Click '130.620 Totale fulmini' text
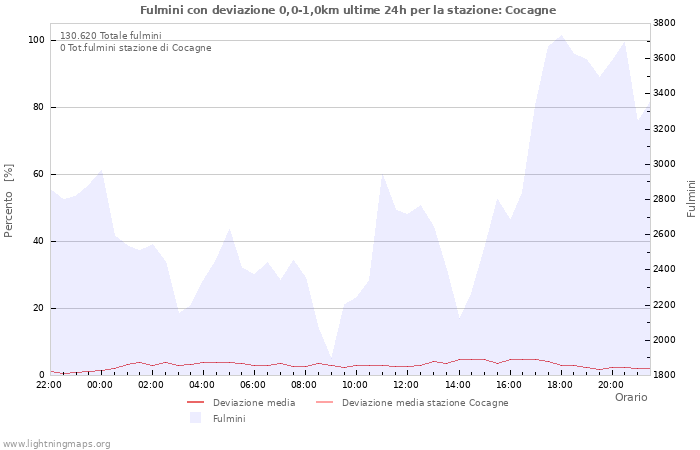 pyautogui.click(x=111, y=36)
